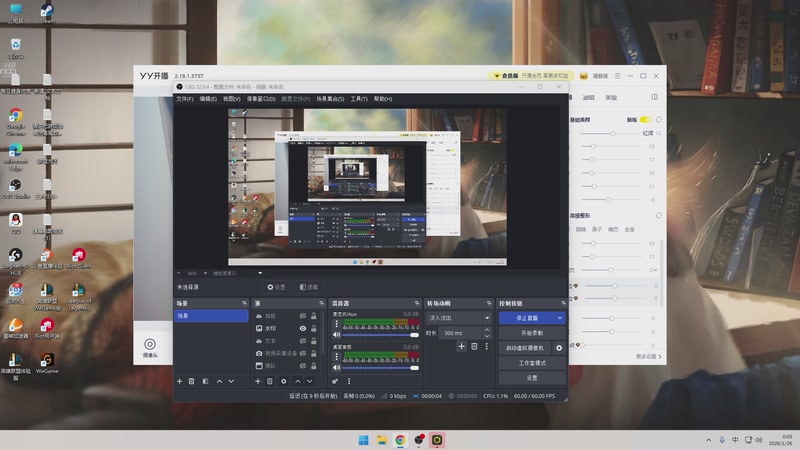The image size is (800, 450).
Task: Open 工具(T) menu in OBS
Action: tap(359, 99)
